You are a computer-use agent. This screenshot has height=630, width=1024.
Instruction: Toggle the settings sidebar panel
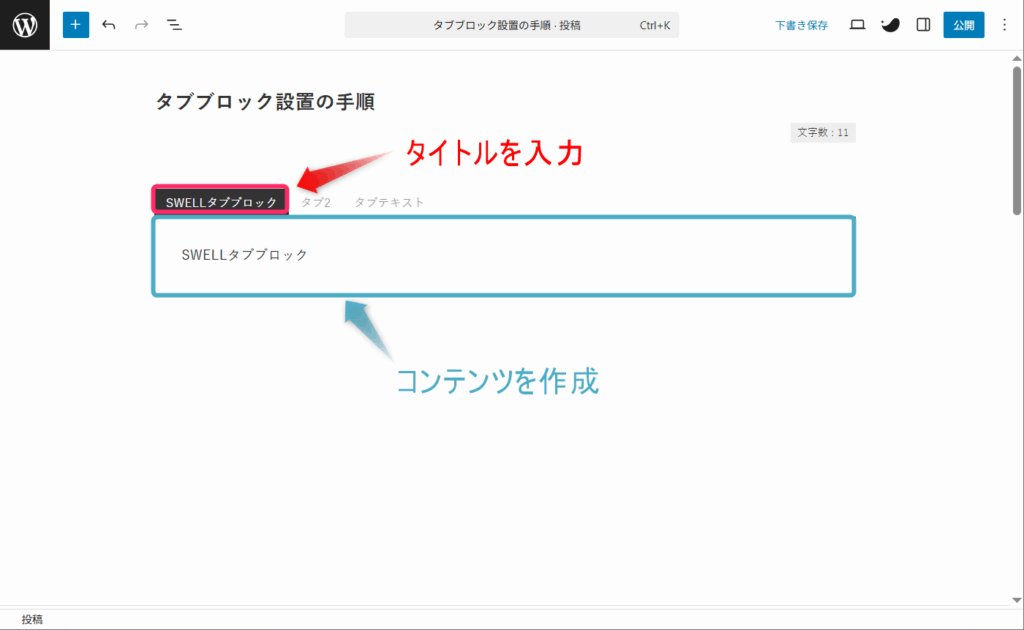(x=923, y=25)
